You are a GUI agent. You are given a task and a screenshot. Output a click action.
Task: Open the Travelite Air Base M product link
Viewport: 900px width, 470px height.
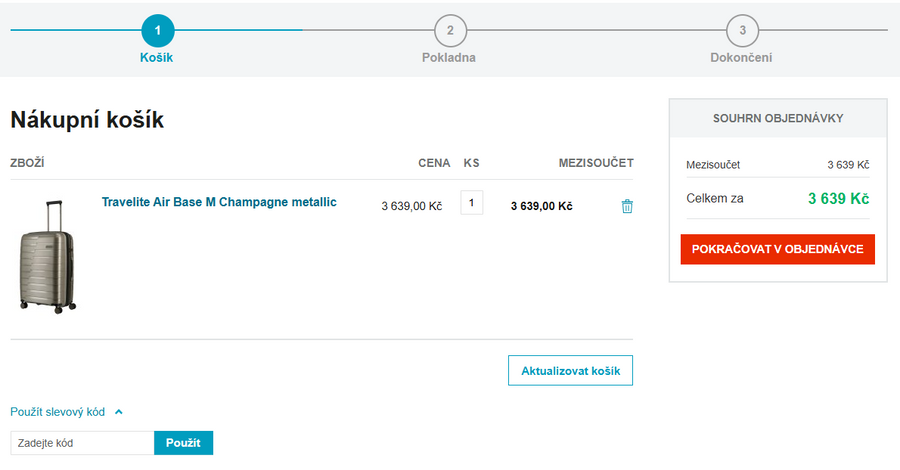tap(219, 202)
